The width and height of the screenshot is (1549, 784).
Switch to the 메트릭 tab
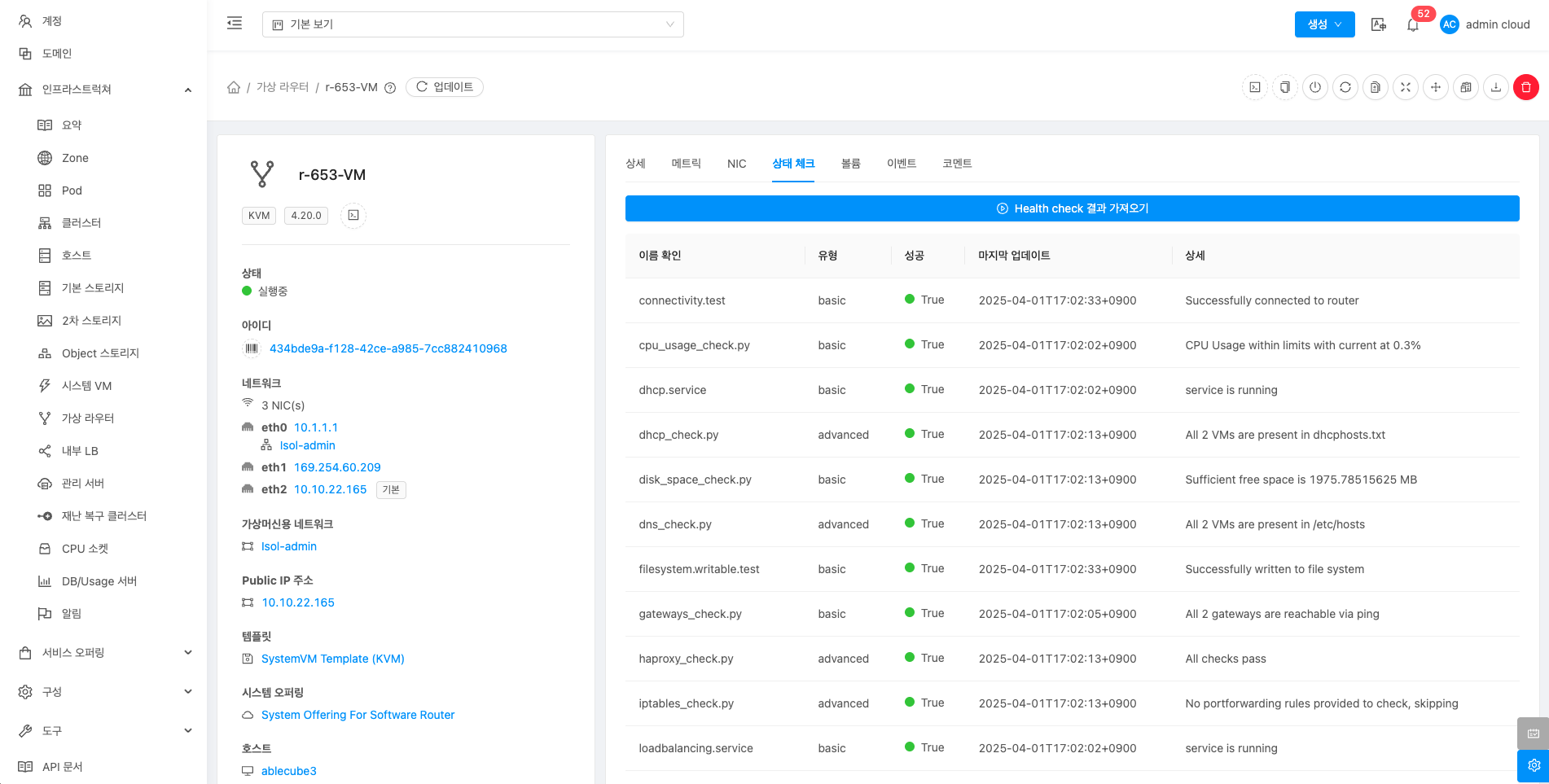(686, 164)
